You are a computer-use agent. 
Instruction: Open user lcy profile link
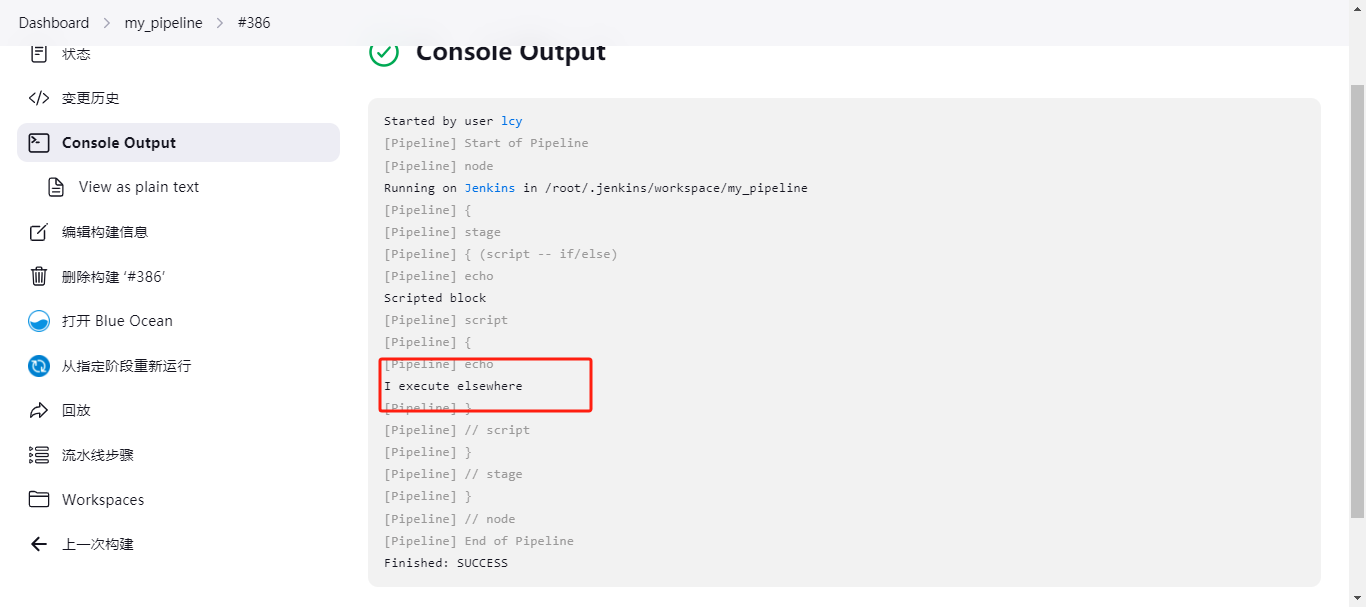point(512,121)
